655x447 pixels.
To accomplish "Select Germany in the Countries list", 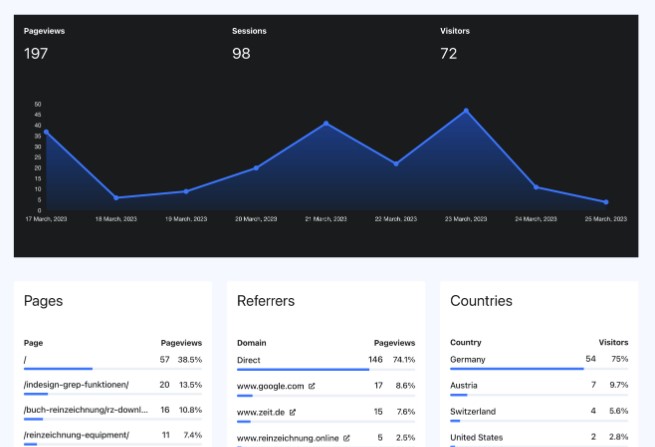I will point(467,359).
